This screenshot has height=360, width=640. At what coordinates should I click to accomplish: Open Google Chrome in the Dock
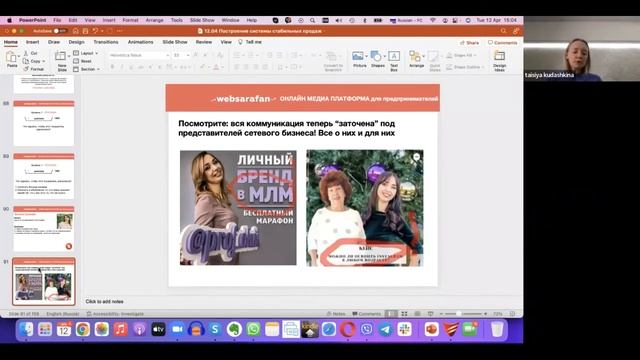(x=82, y=329)
